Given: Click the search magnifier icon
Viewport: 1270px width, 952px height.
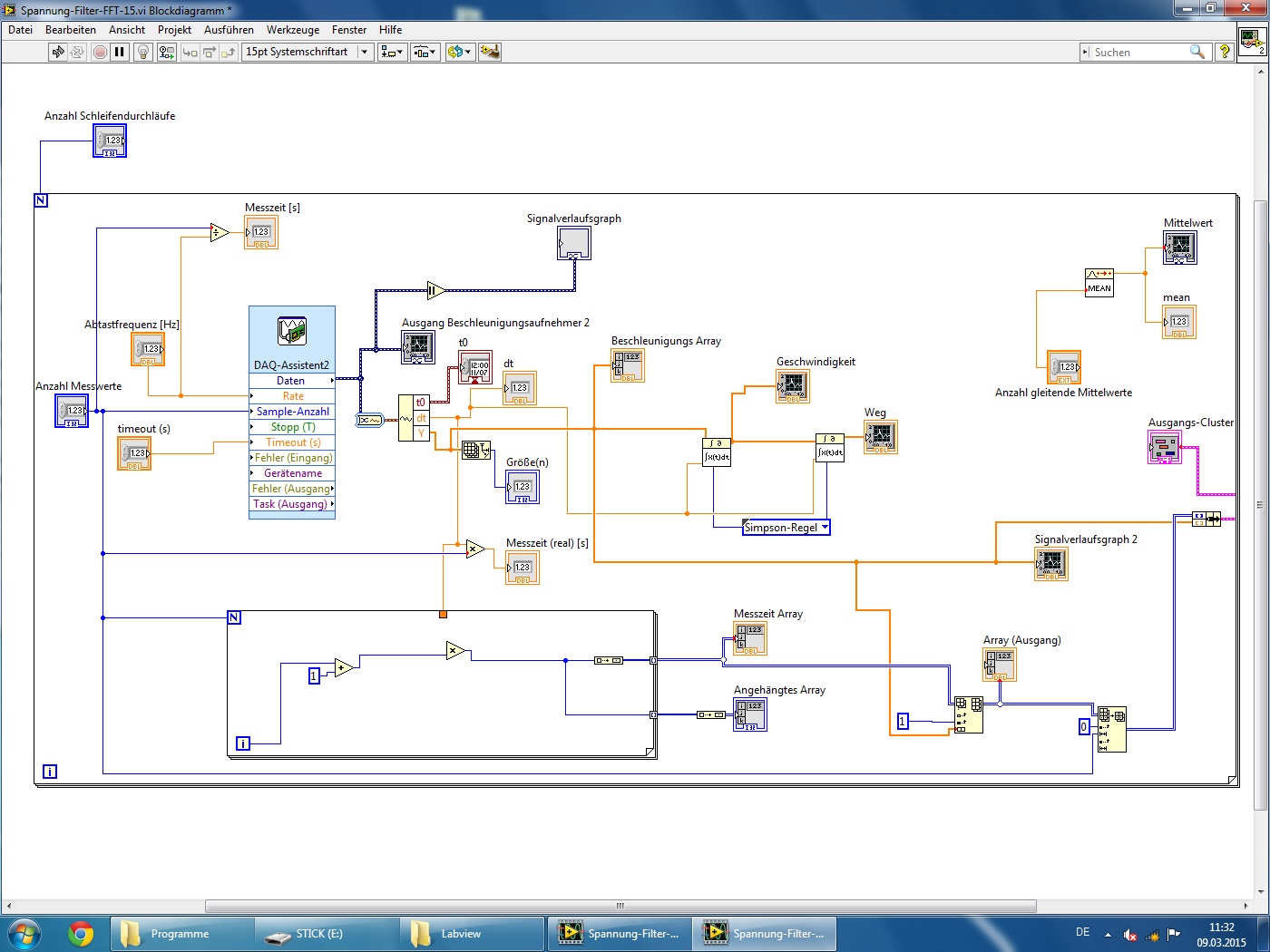Looking at the screenshot, I should (1197, 52).
